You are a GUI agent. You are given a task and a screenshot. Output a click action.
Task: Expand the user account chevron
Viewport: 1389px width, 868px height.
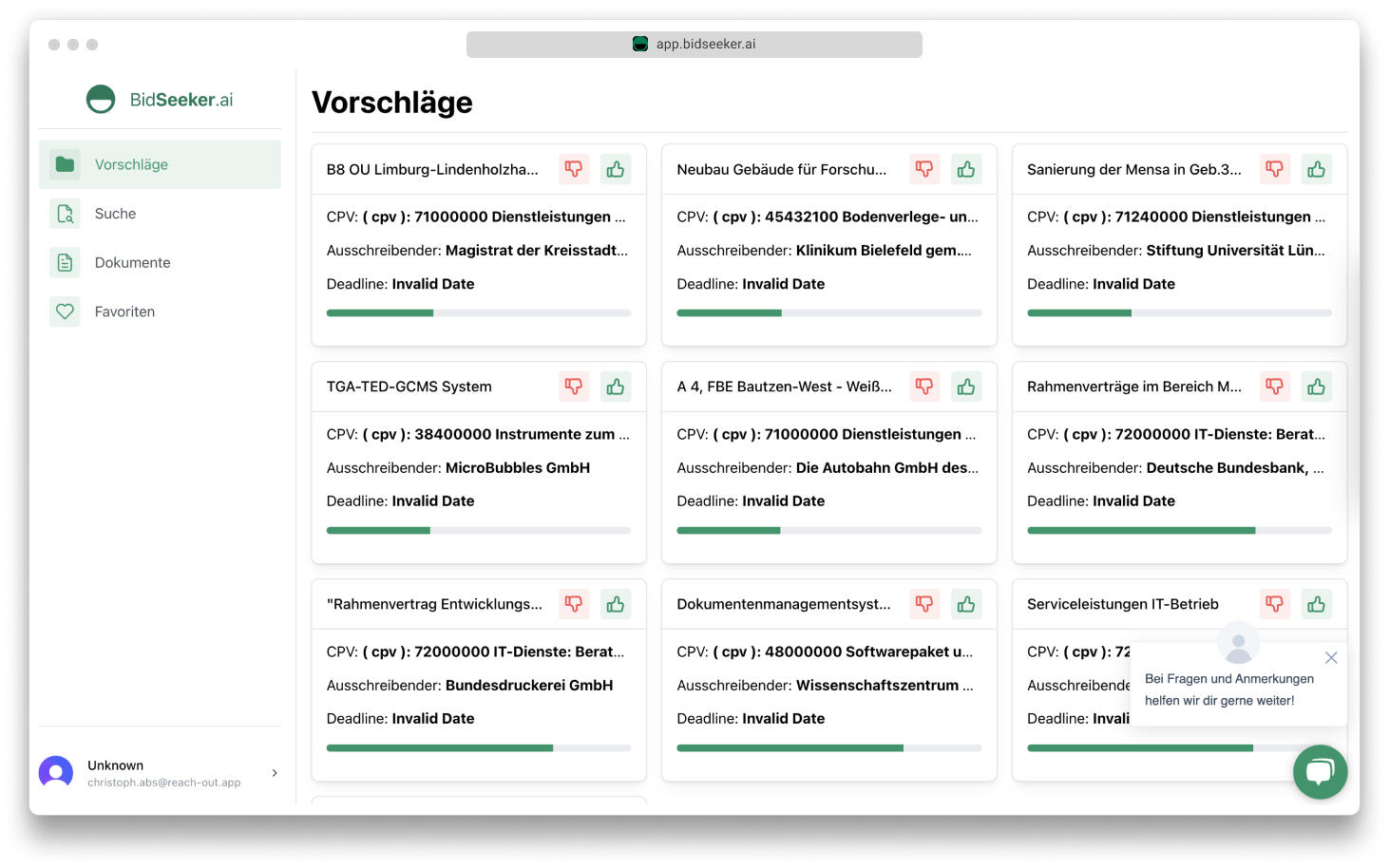click(x=275, y=773)
